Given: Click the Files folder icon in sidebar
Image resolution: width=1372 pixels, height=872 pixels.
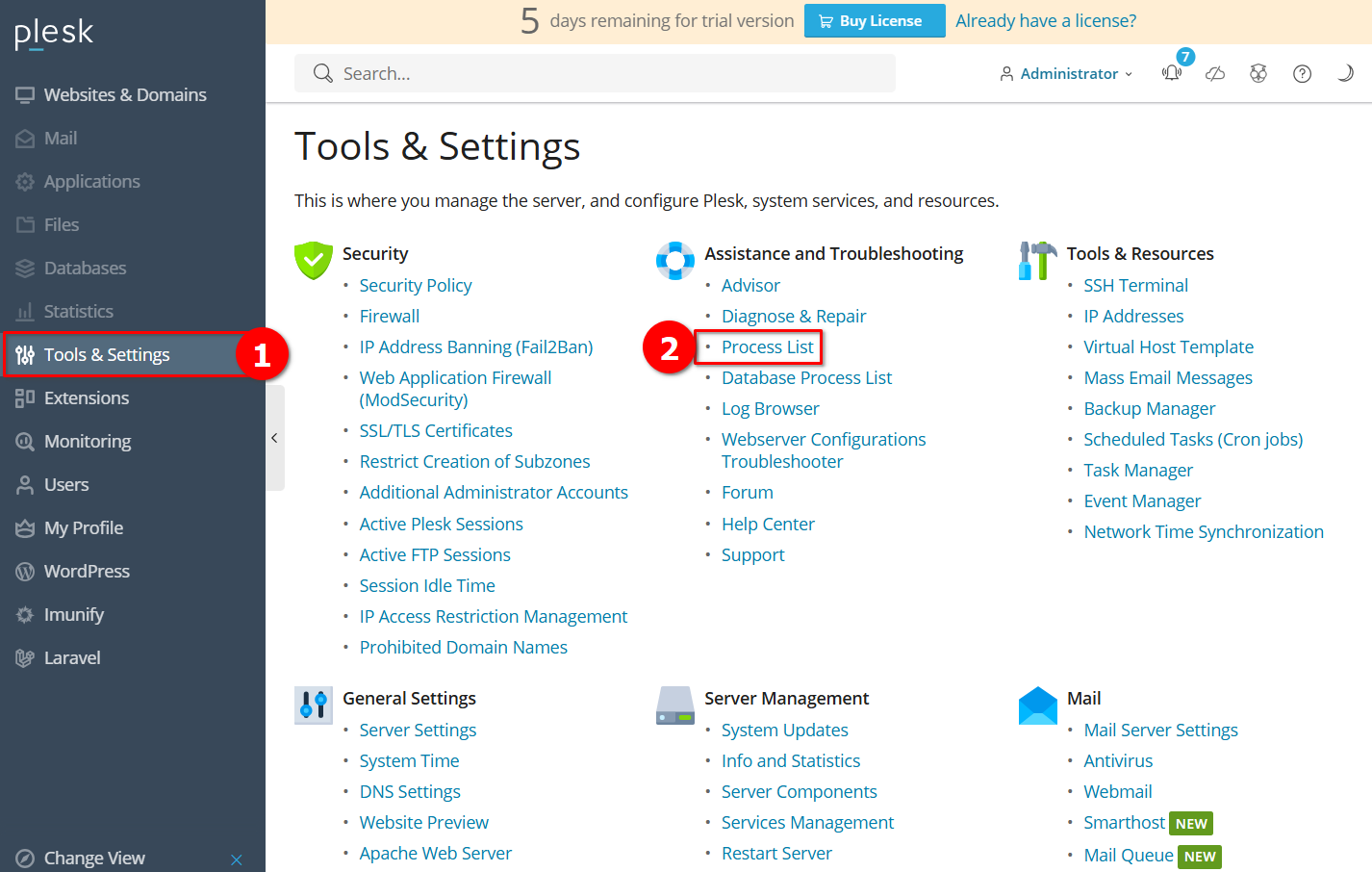Looking at the screenshot, I should 25,225.
